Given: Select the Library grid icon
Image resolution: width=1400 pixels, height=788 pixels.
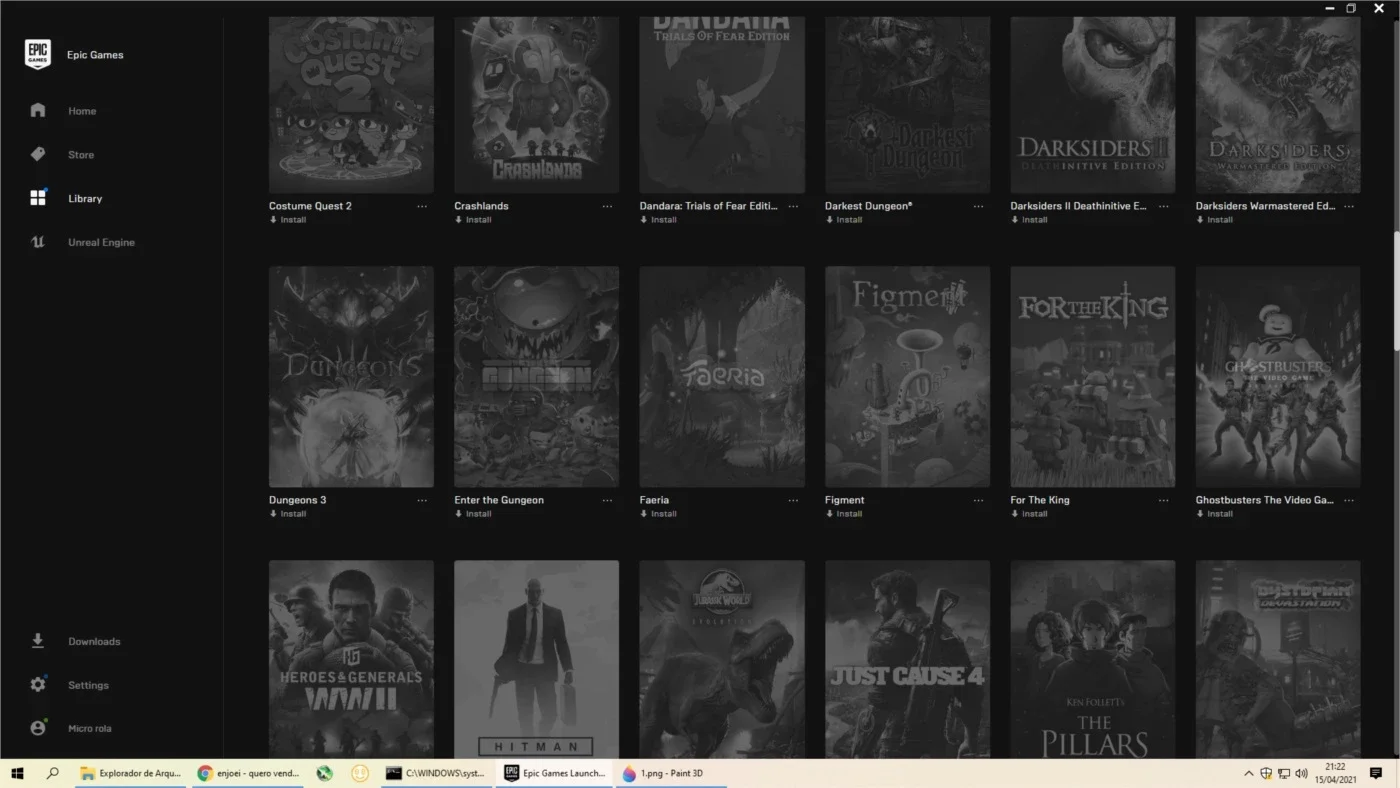Looking at the screenshot, I should [x=38, y=198].
